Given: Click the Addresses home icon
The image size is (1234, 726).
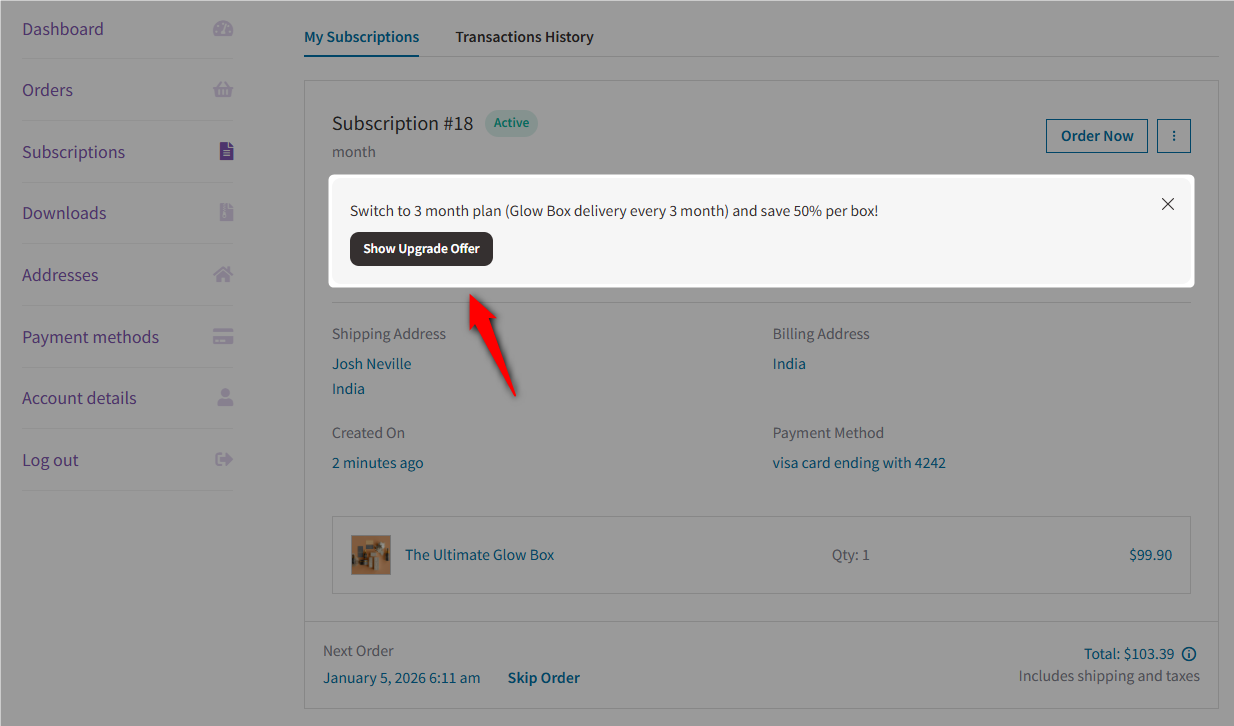Looking at the screenshot, I should 222,274.
